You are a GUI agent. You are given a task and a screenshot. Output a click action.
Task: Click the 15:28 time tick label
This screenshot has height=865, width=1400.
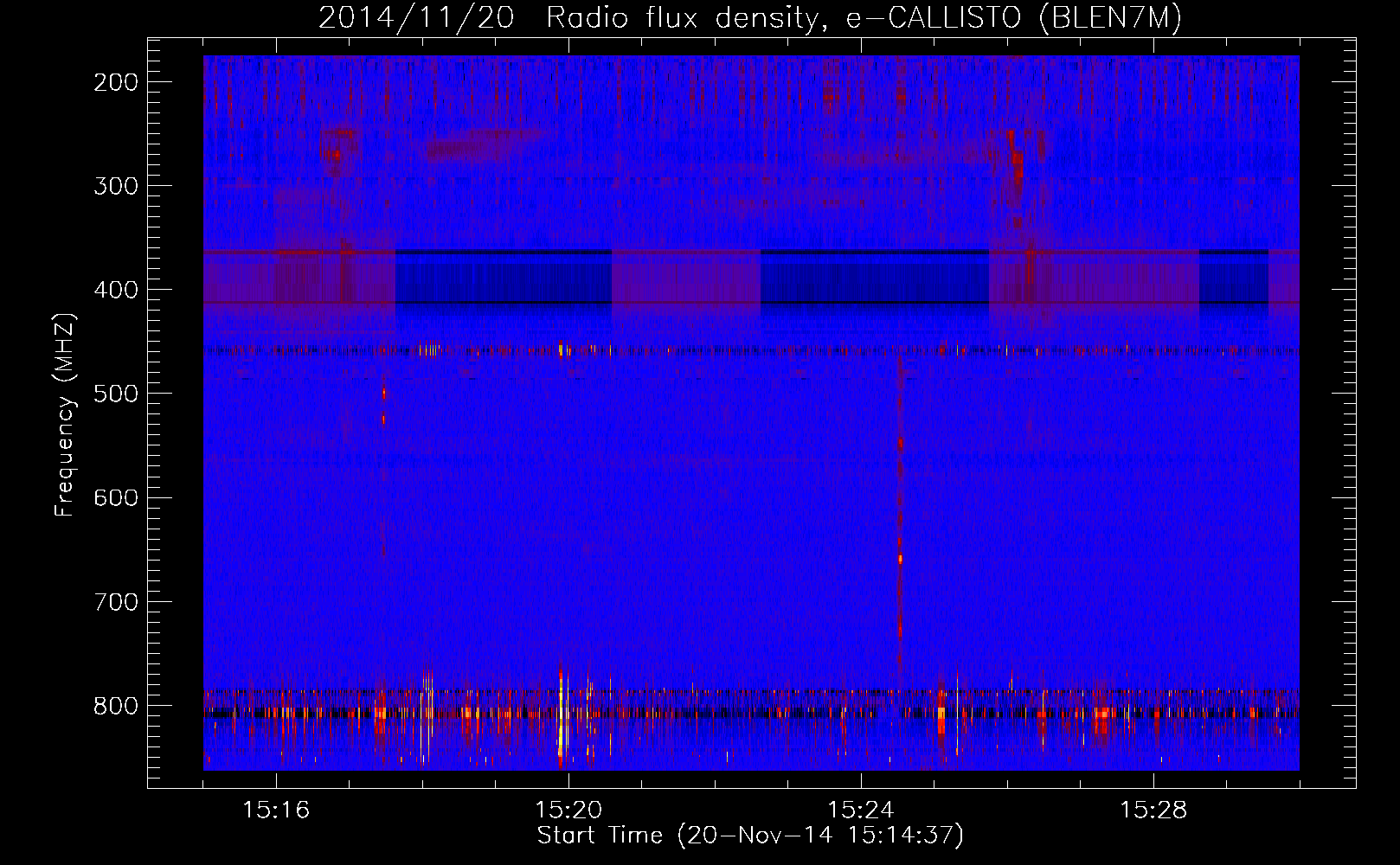(x=1153, y=811)
